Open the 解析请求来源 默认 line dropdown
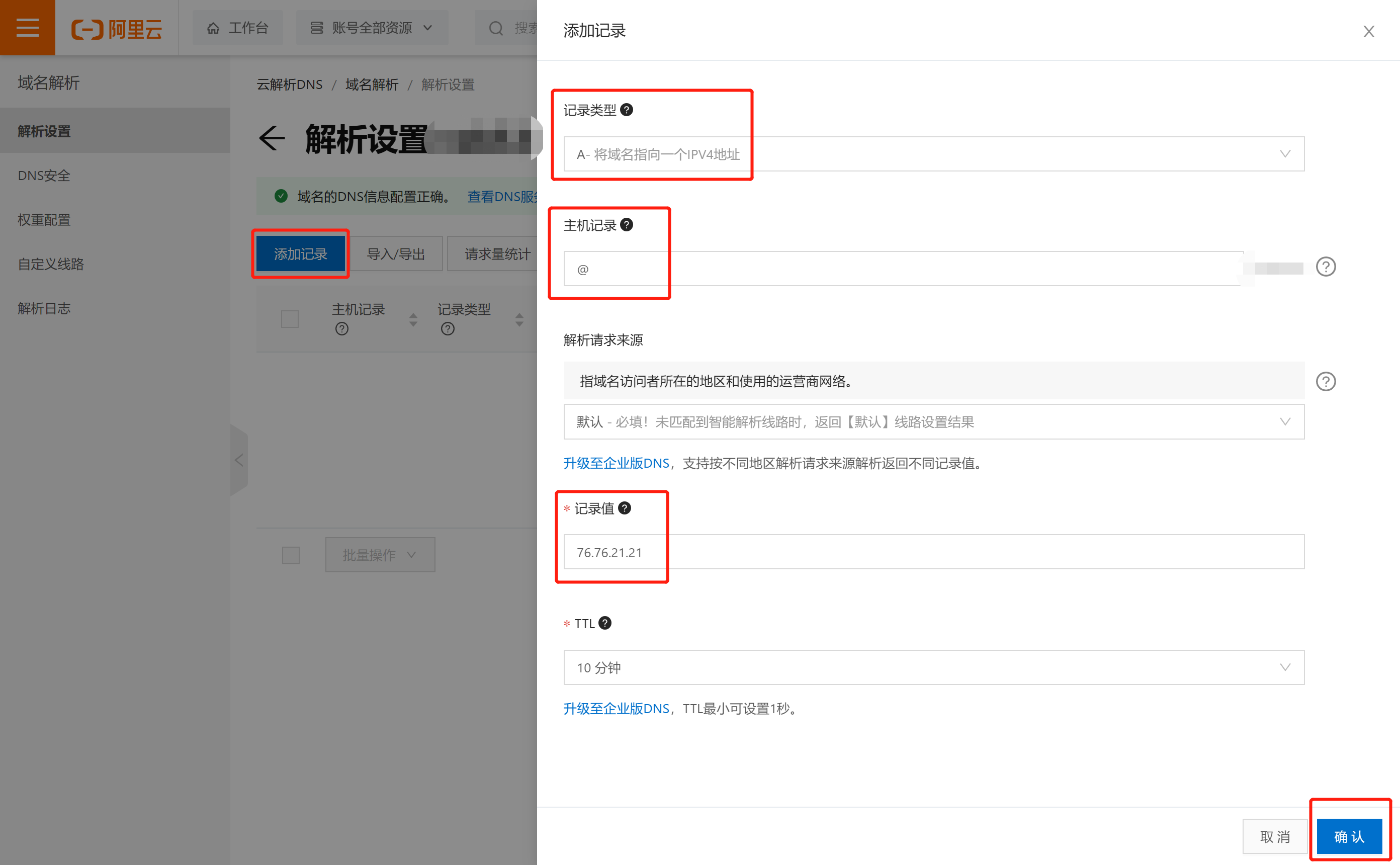 (x=933, y=422)
